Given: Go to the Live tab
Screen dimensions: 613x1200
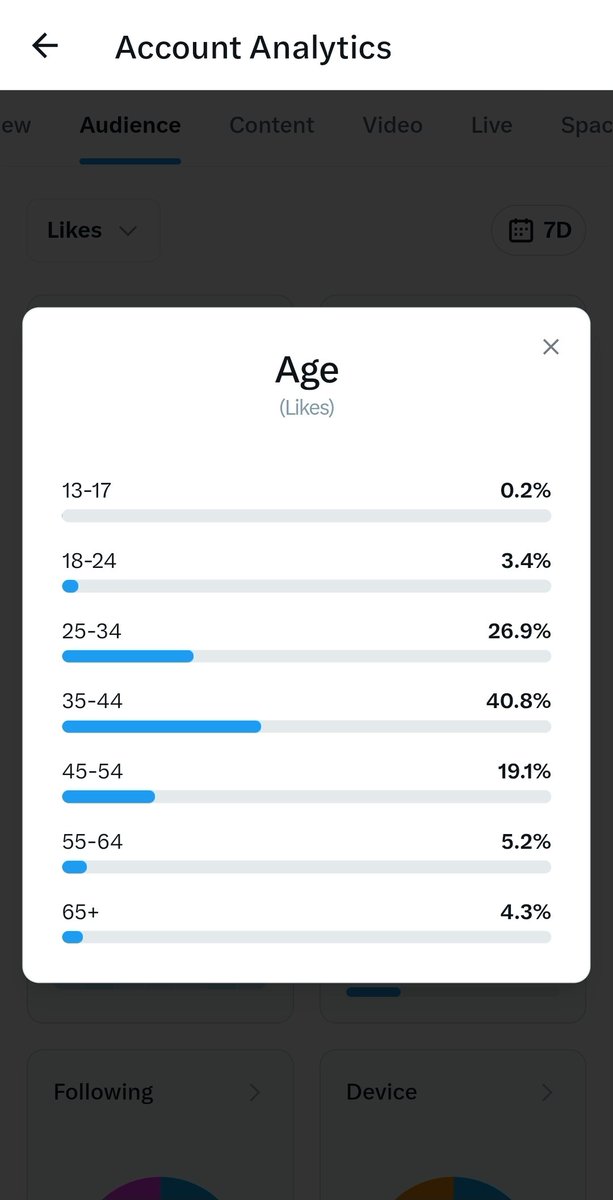Looking at the screenshot, I should click(x=491, y=125).
